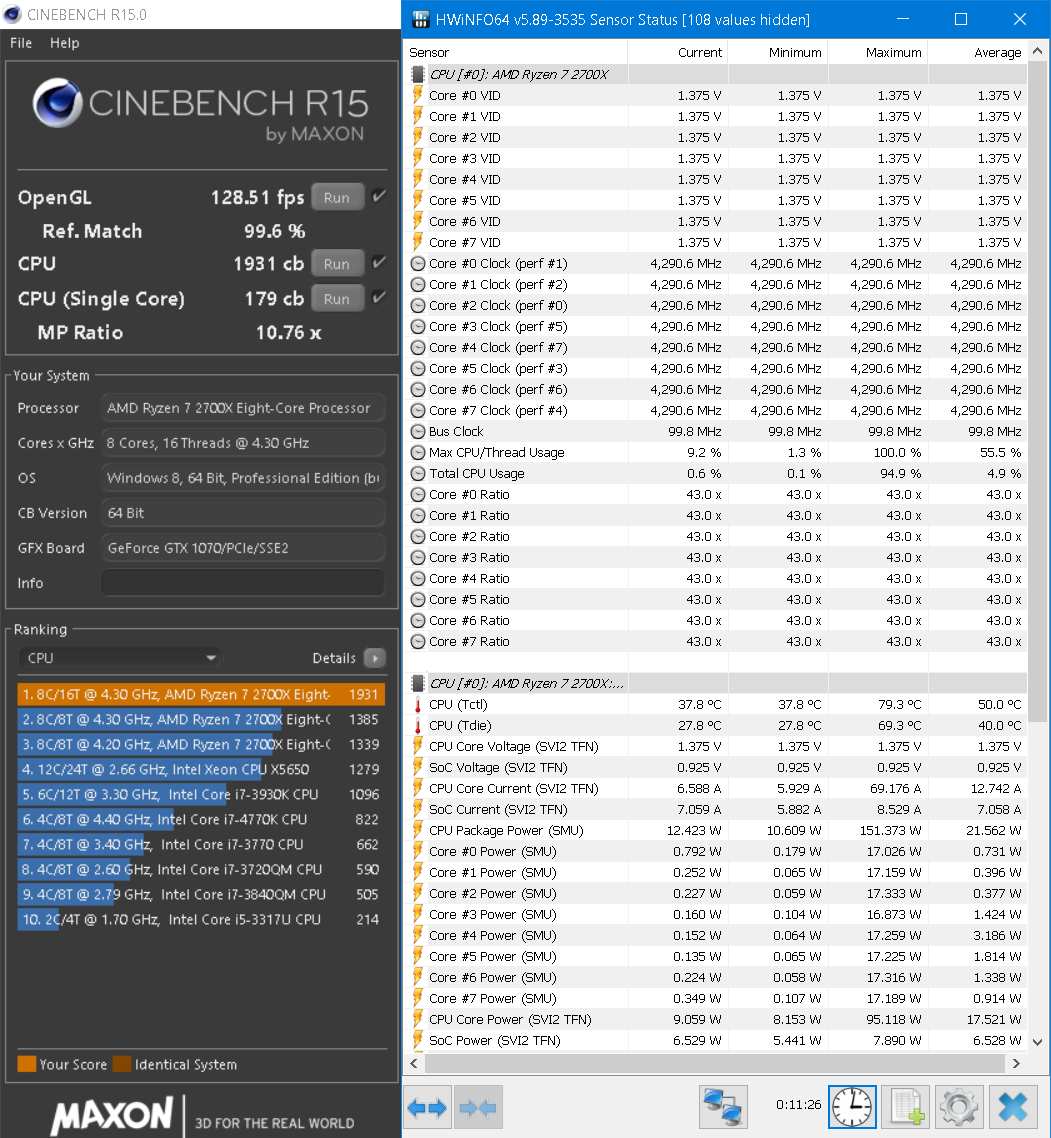
Task: Click the icon beside Max CPU/Thread Usage
Action: point(417,452)
